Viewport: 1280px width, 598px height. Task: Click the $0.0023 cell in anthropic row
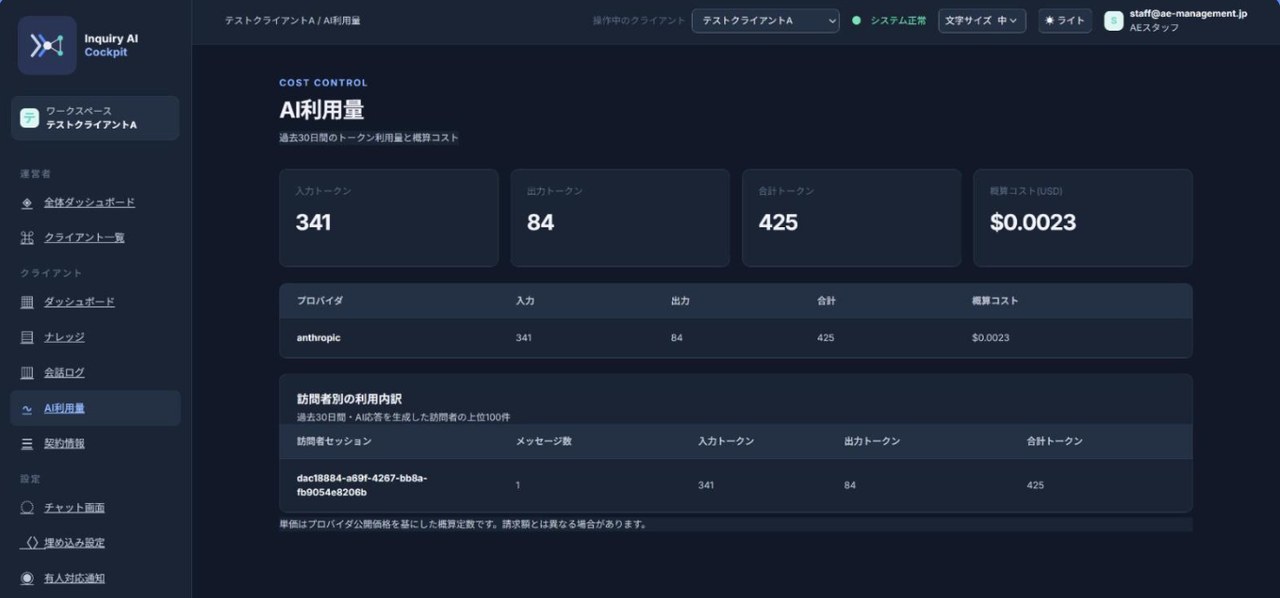pos(990,338)
